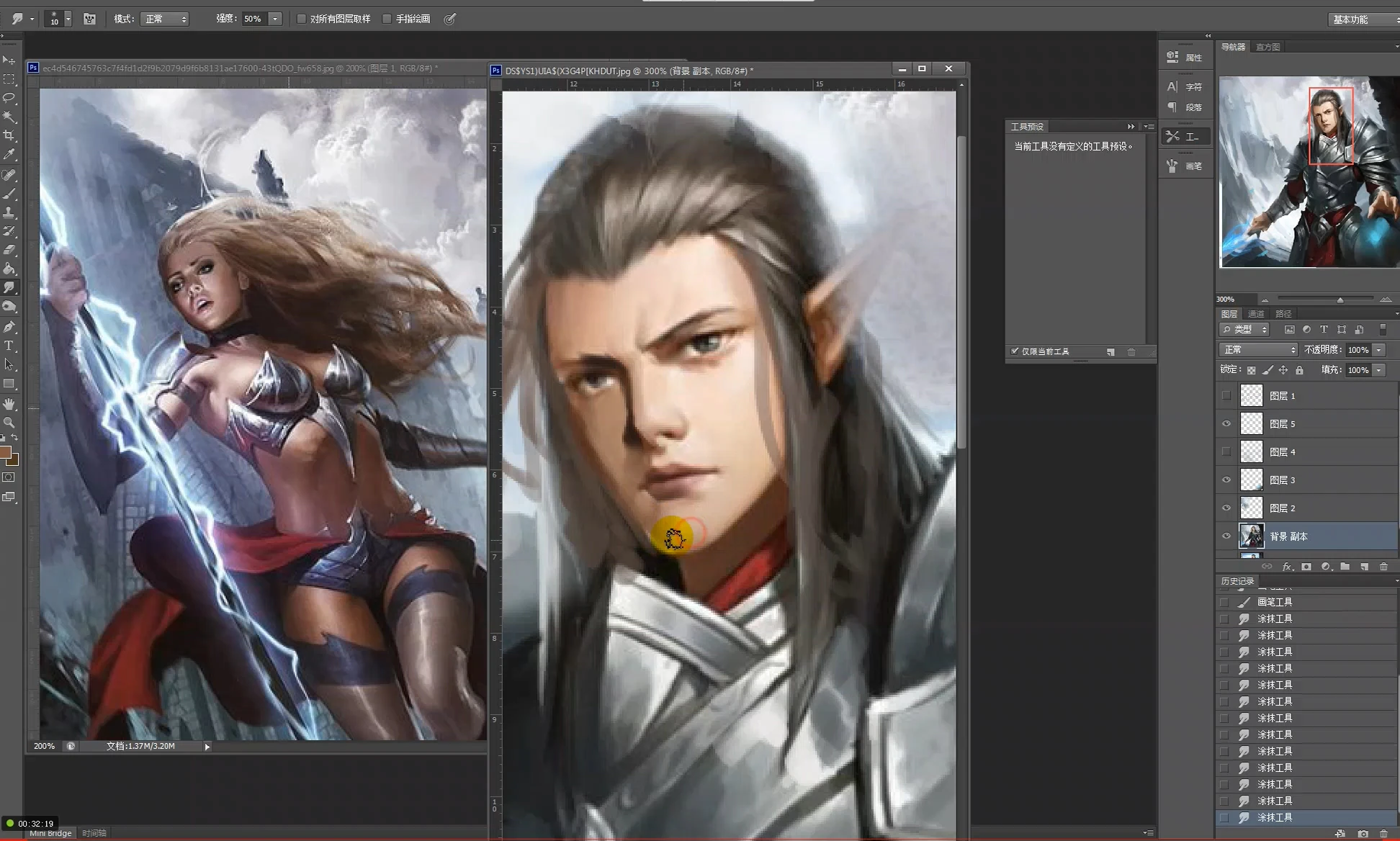
Task: Select the Hand tool
Action: tap(9, 404)
